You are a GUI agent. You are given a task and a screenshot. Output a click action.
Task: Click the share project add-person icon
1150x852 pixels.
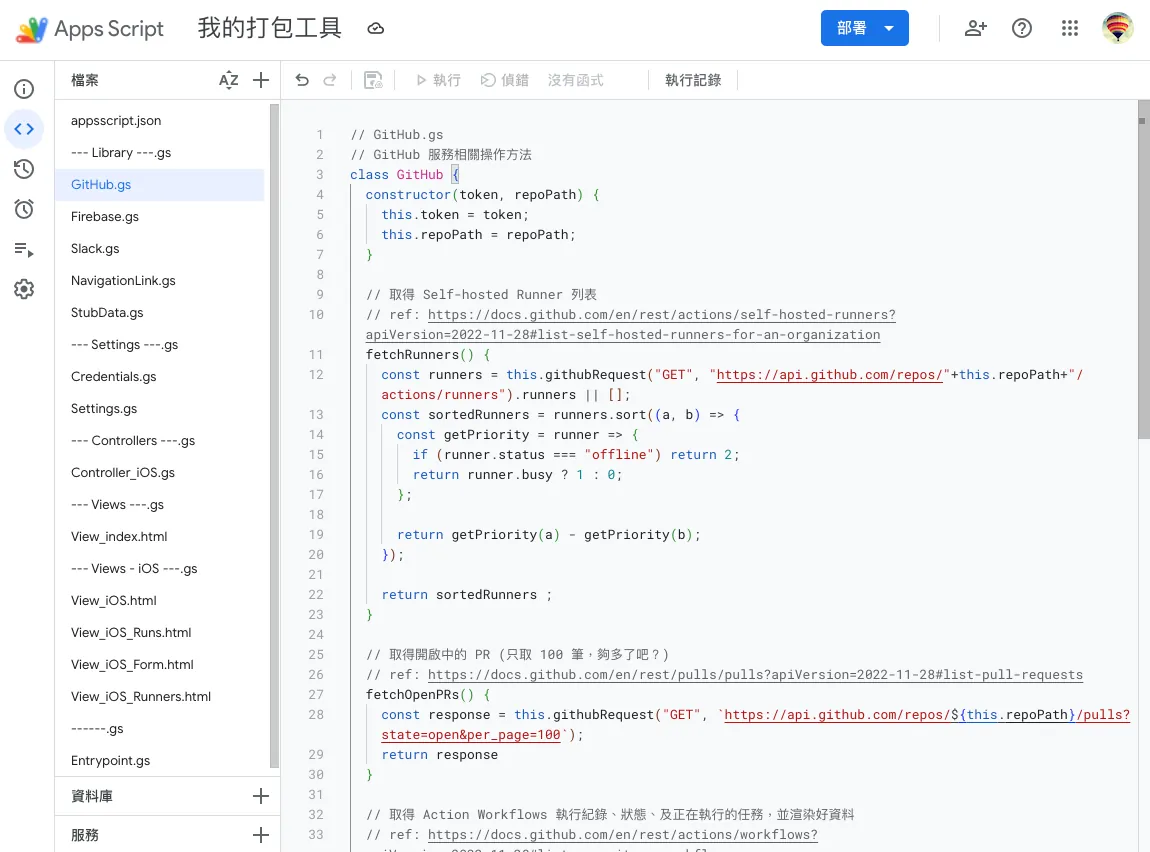(975, 29)
